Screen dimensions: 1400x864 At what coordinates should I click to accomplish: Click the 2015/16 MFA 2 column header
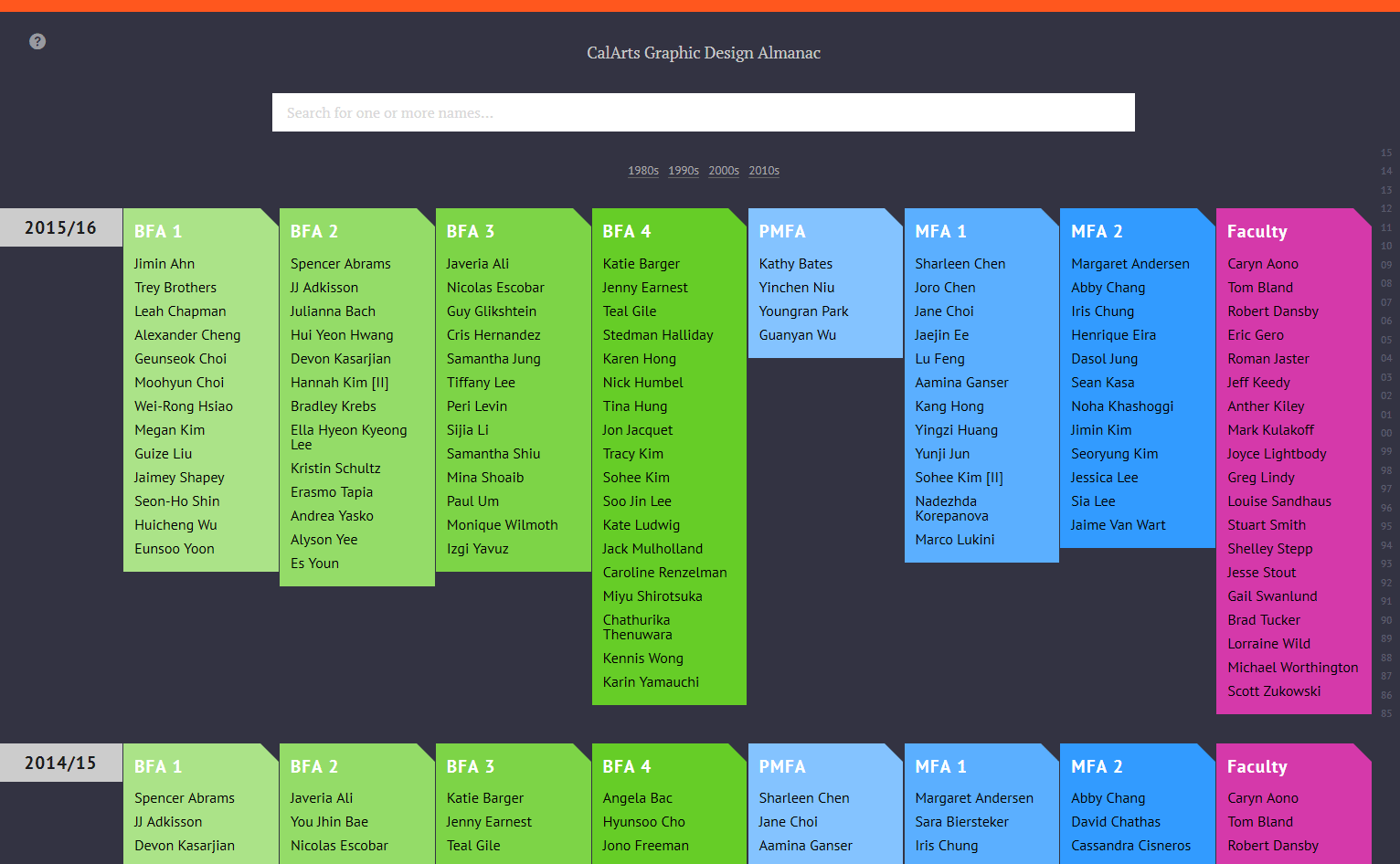tap(1097, 231)
